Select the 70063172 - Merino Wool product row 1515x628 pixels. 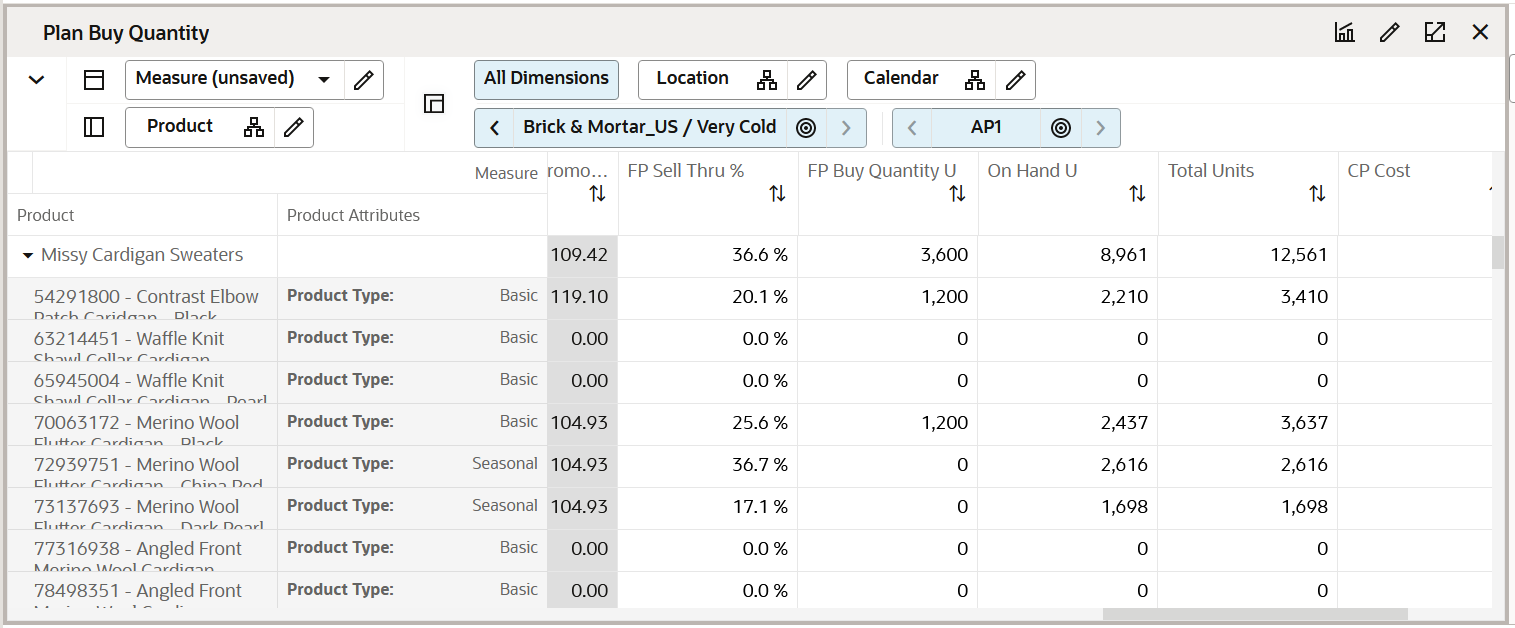pyautogui.click(x=144, y=425)
